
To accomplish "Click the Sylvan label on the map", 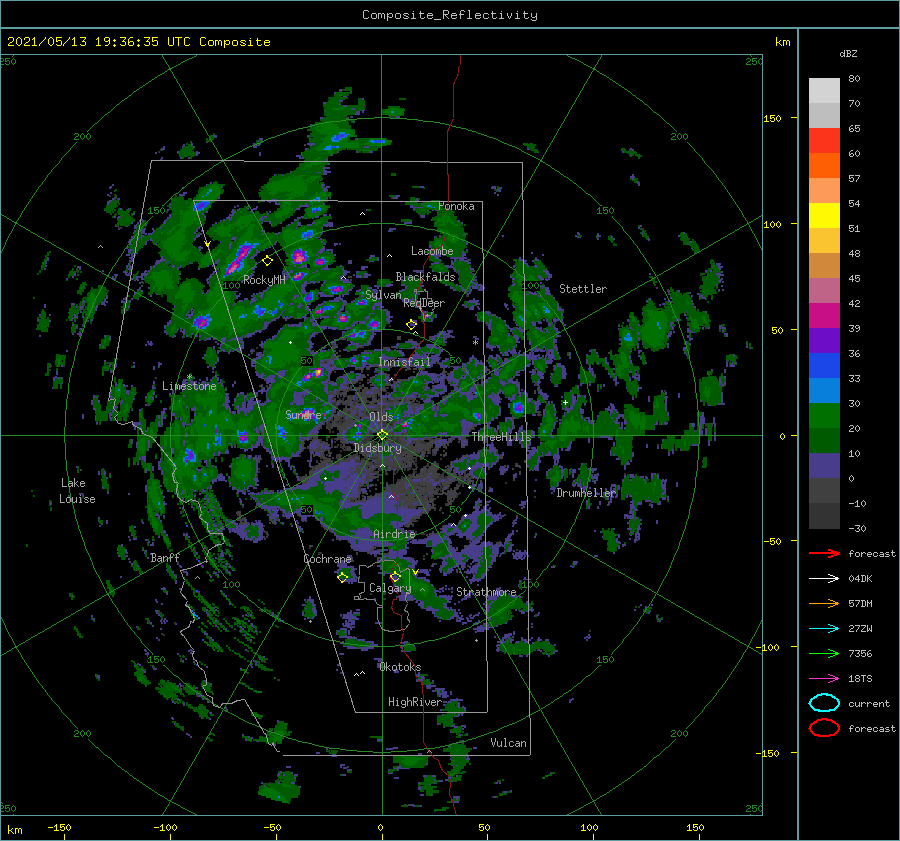I will [383, 295].
